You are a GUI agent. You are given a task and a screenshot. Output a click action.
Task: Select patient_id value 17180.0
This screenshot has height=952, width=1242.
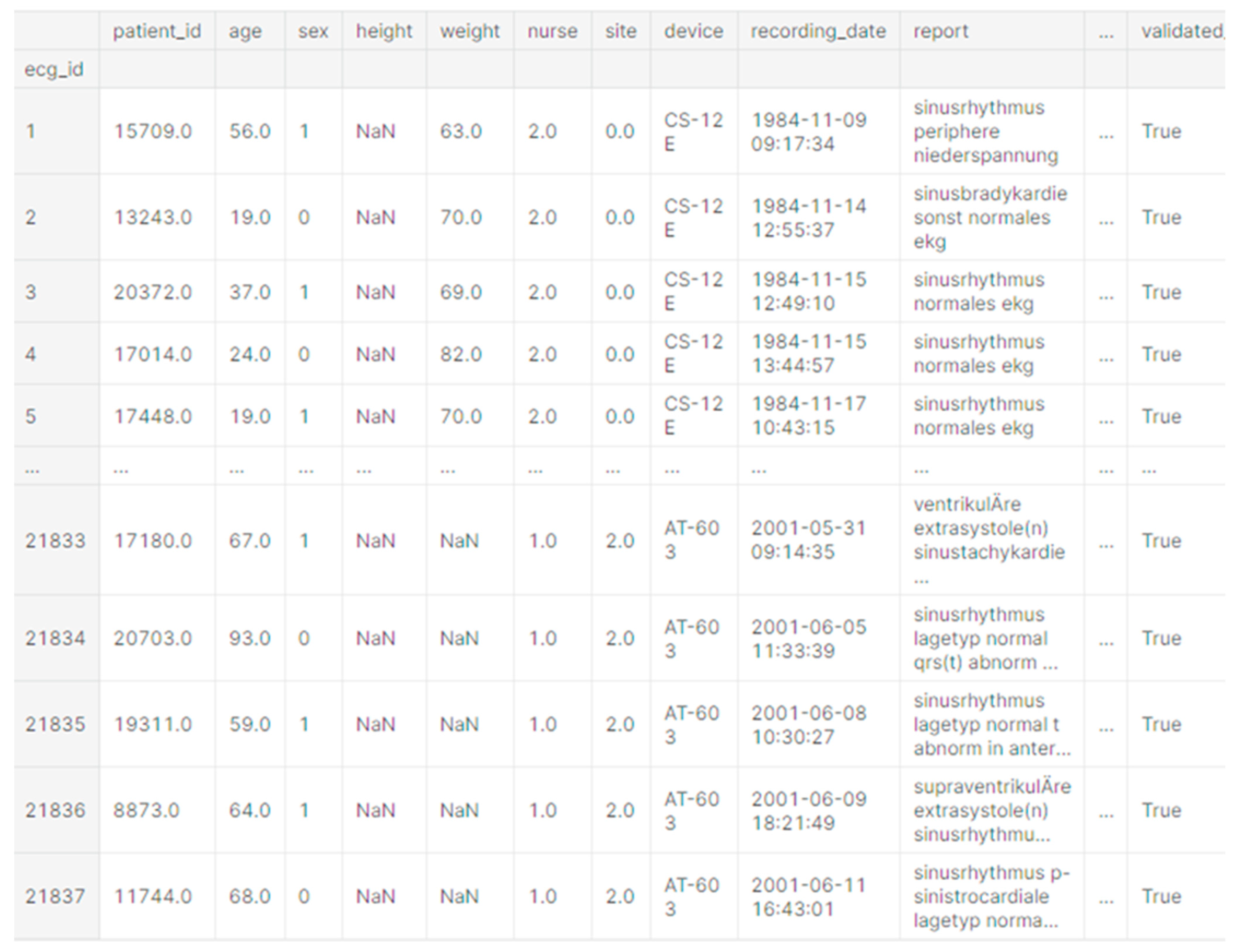click(x=153, y=541)
